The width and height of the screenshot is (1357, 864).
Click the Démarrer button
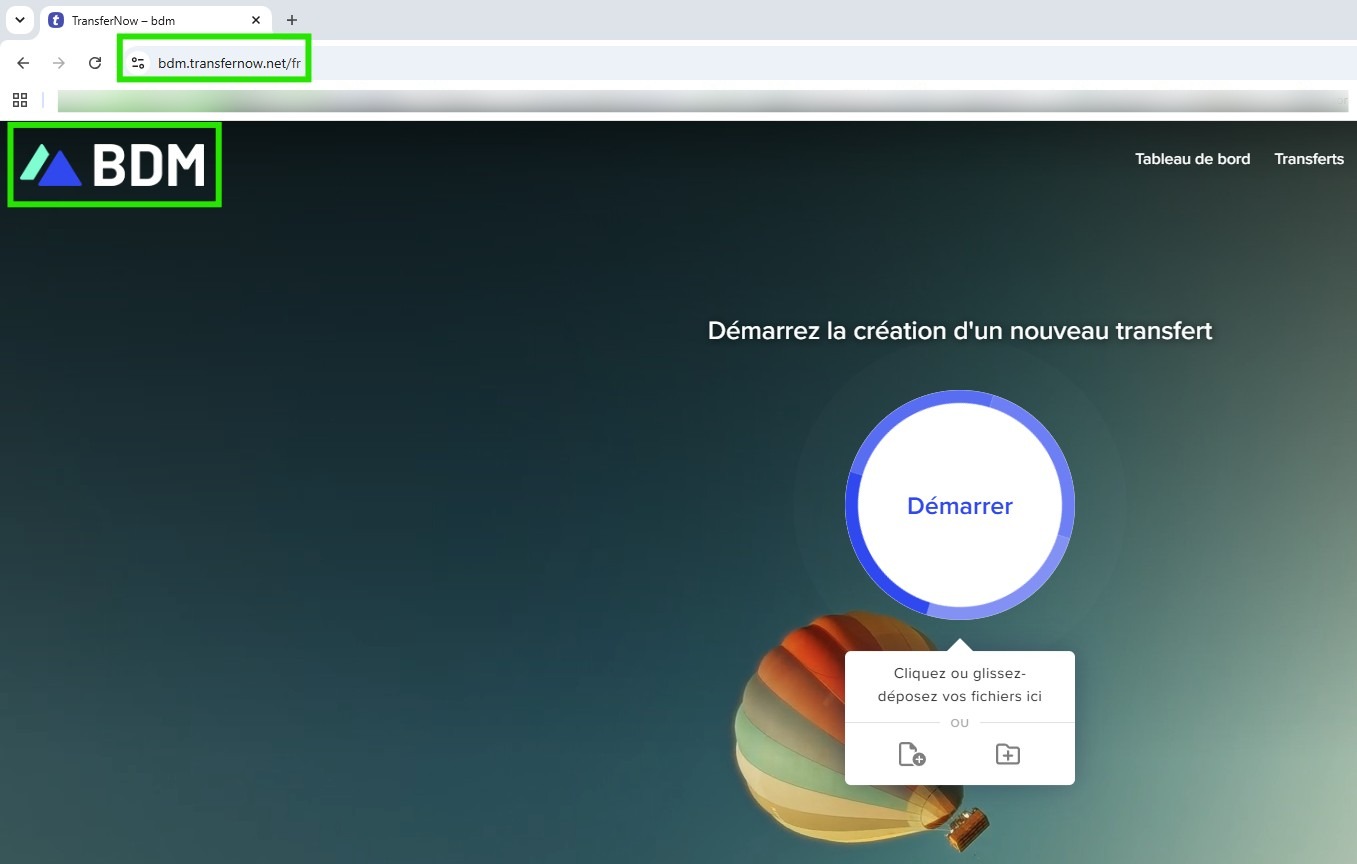(x=960, y=505)
